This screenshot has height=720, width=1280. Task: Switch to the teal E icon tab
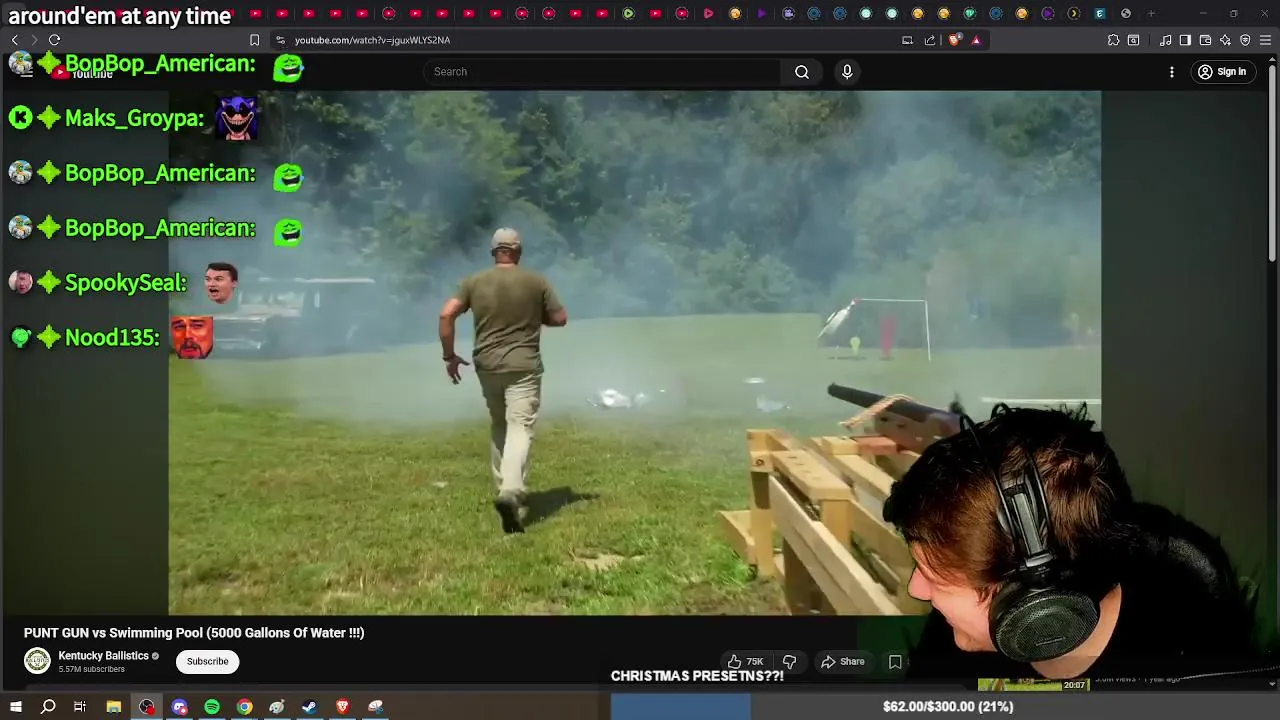[x=1100, y=13]
